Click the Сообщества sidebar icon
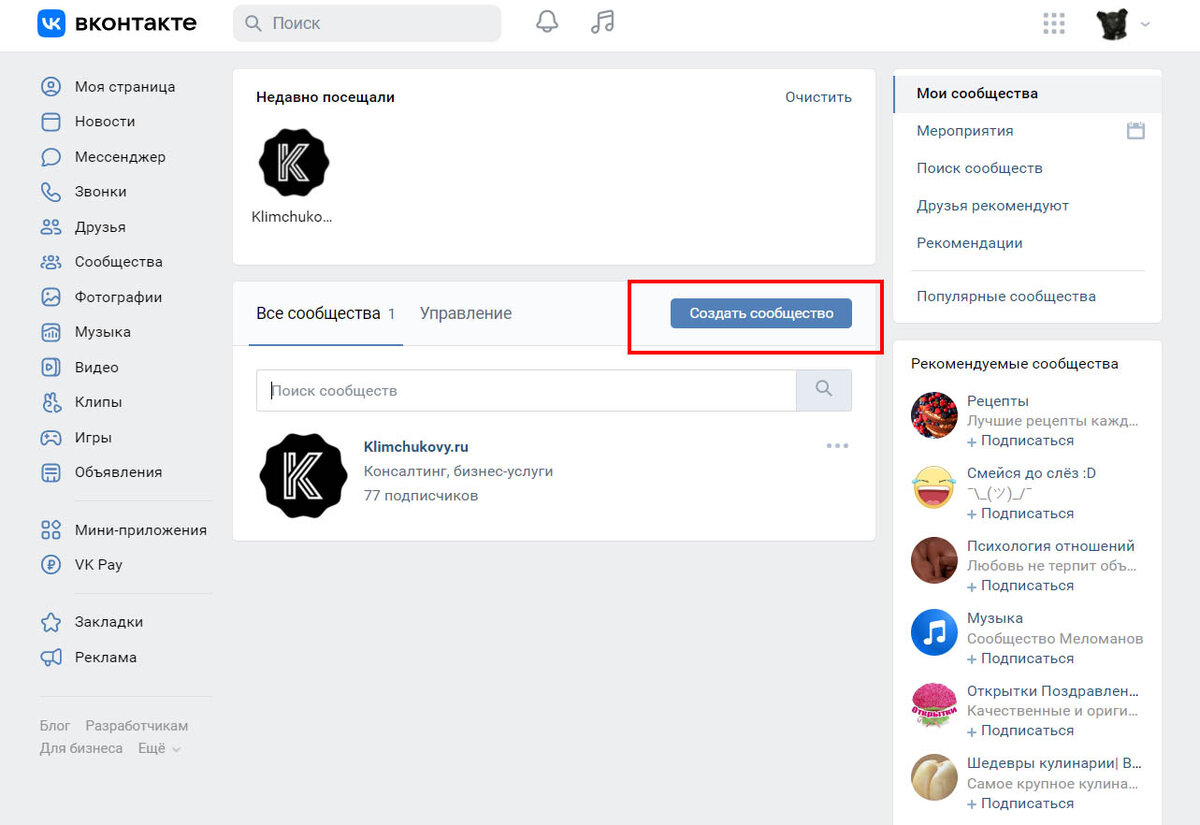This screenshot has width=1200, height=825. pyautogui.click(x=51, y=262)
